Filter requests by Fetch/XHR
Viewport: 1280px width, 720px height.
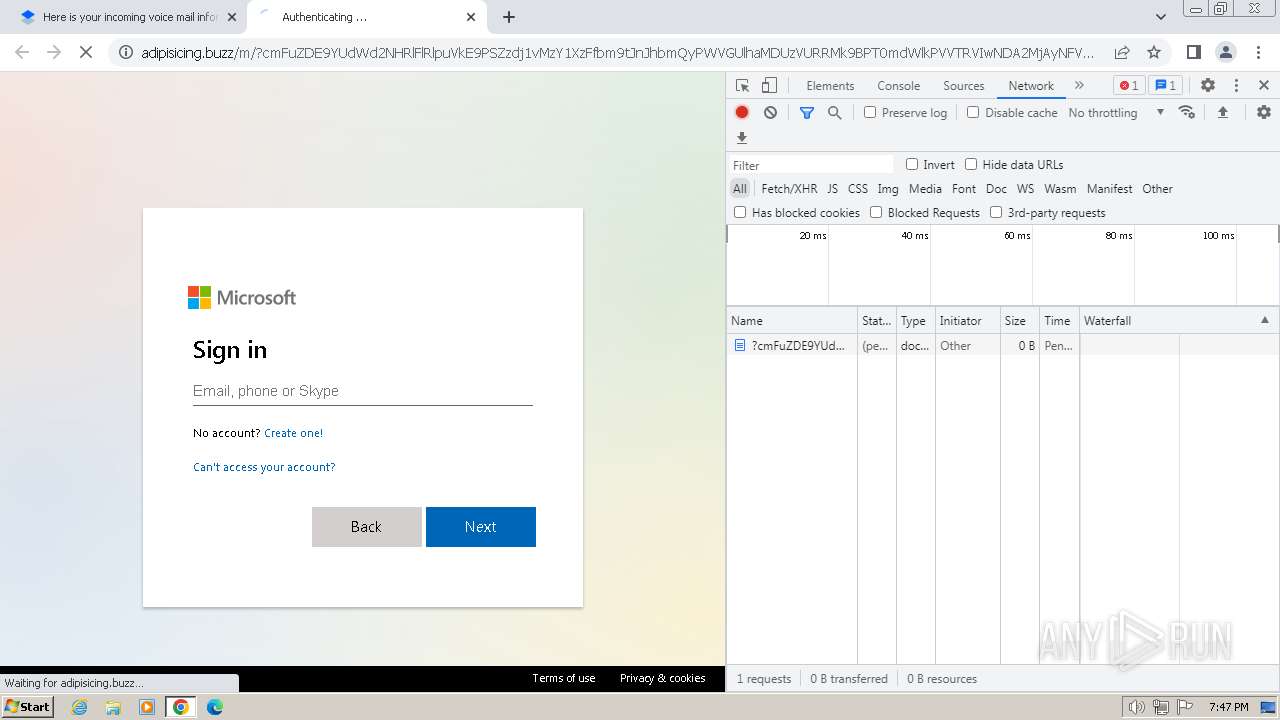[x=789, y=188]
